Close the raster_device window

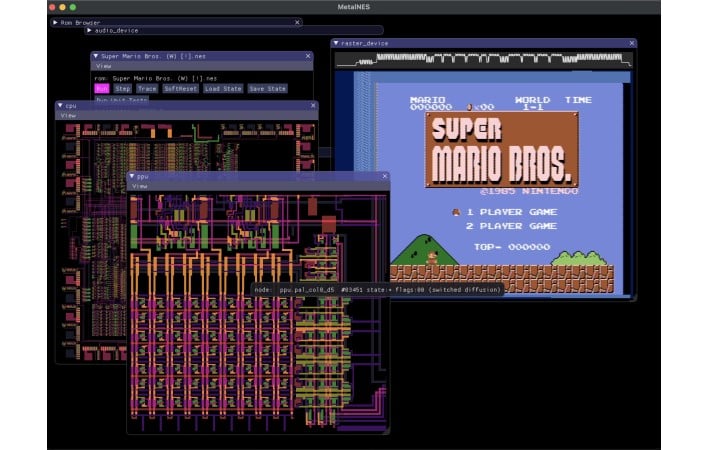click(630, 43)
